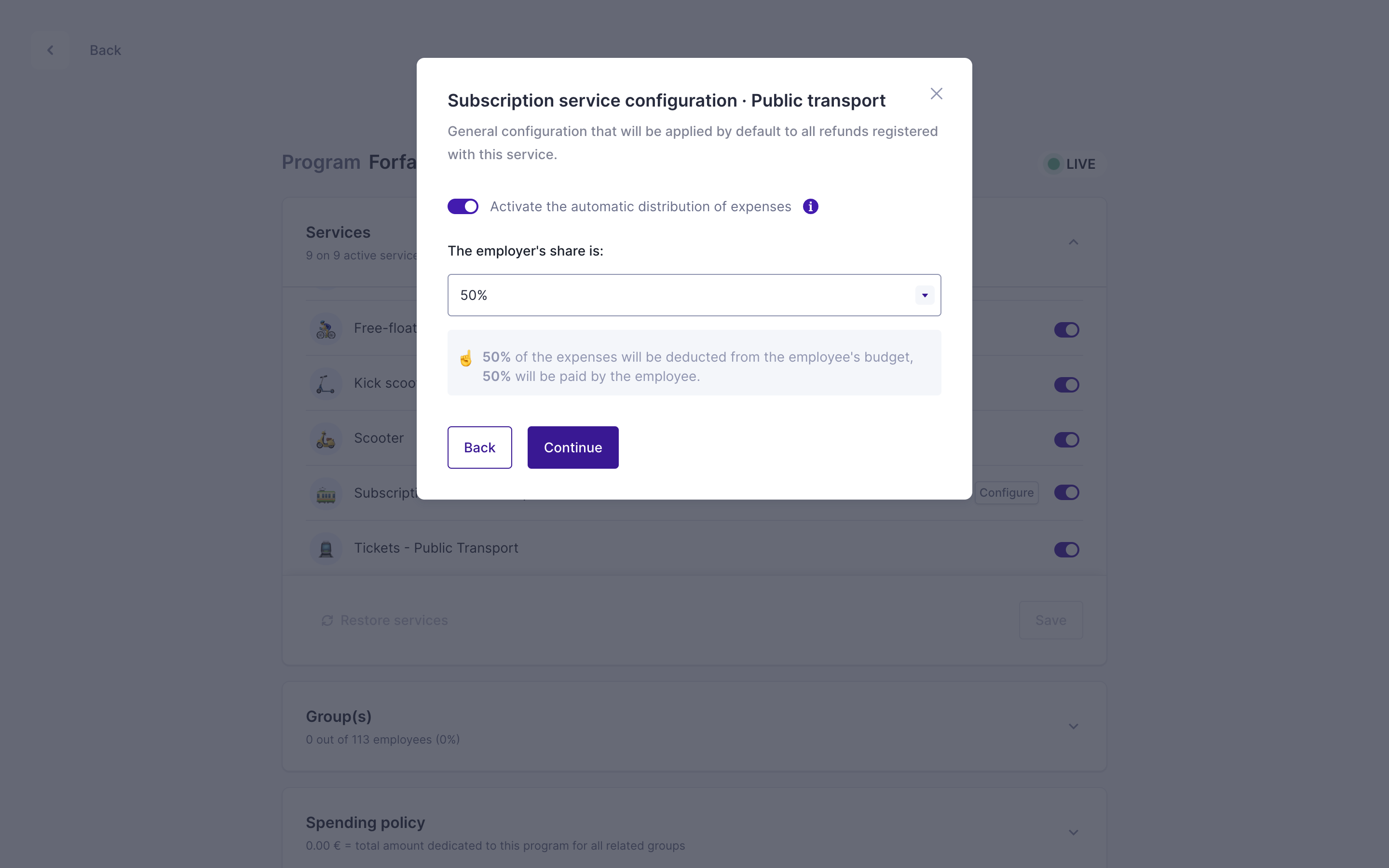This screenshot has width=1389, height=868.
Task: Disable automatic distribution of expenses toggle
Action: (463, 207)
